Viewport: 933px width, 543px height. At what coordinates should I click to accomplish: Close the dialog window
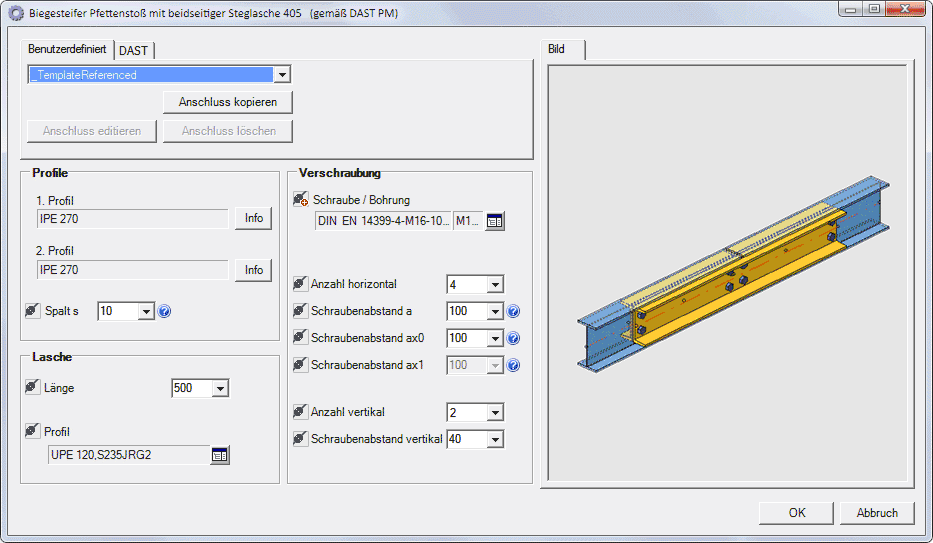click(x=904, y=9)
